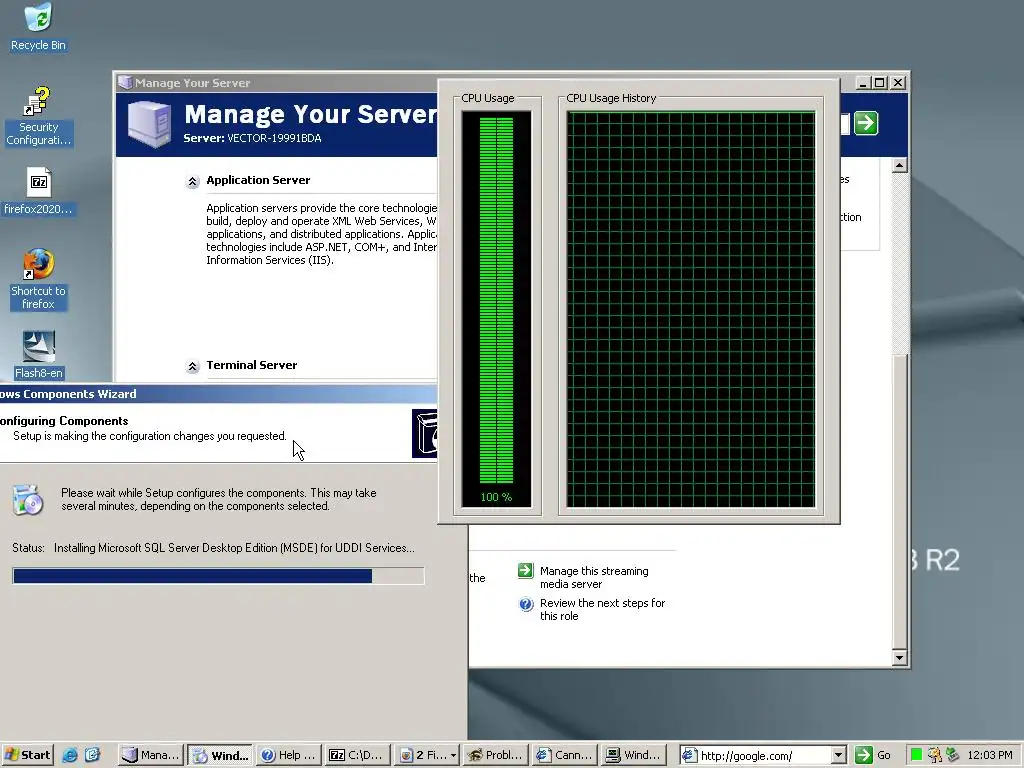Click the CPU Usage meter bar
Screen dimensions: 1024x768
coord(496,308)
